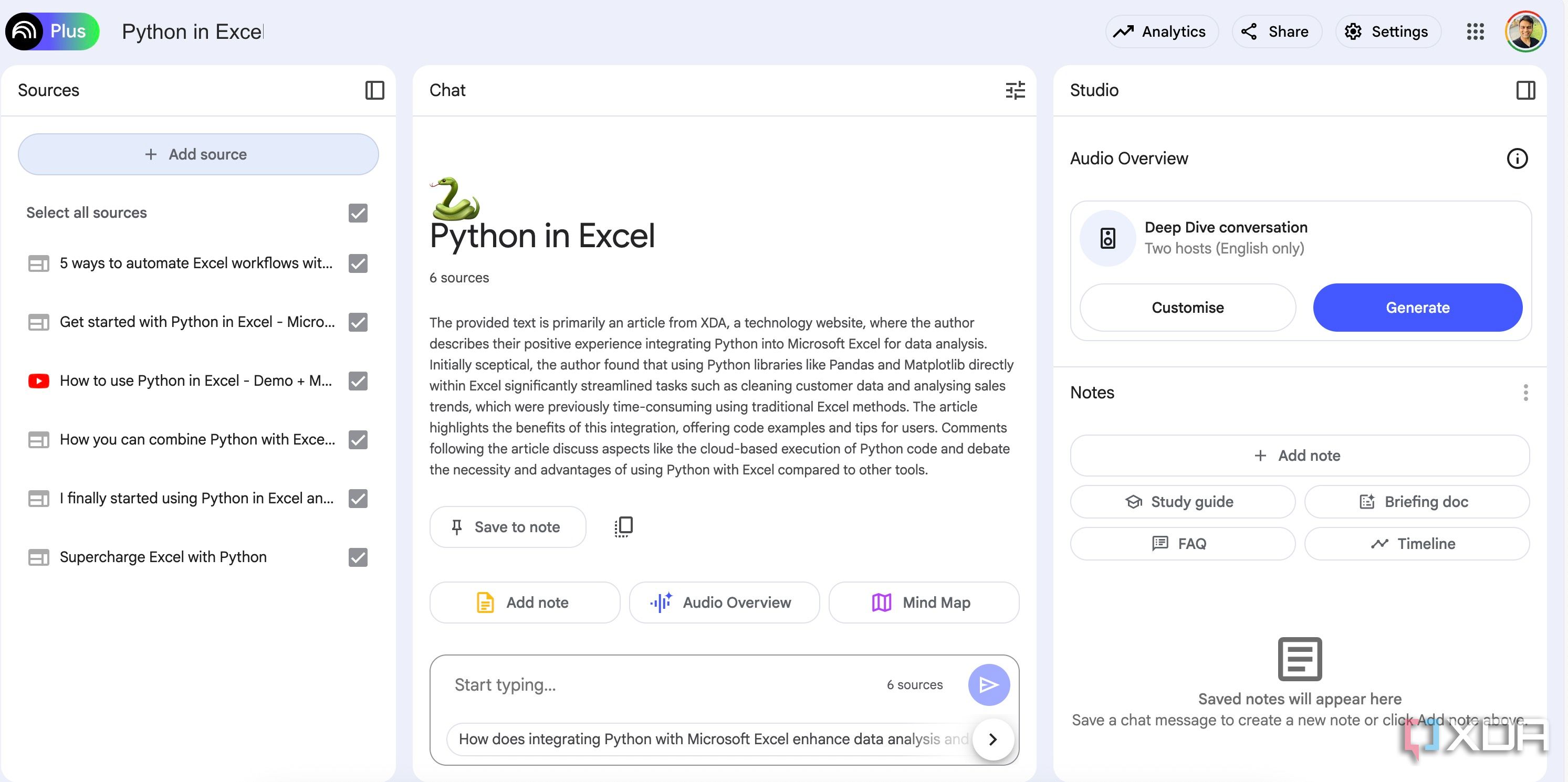This screenshot has width=1568, height=782.
Task: Open the Notes three-dot menu
Action: point(1525,393)
